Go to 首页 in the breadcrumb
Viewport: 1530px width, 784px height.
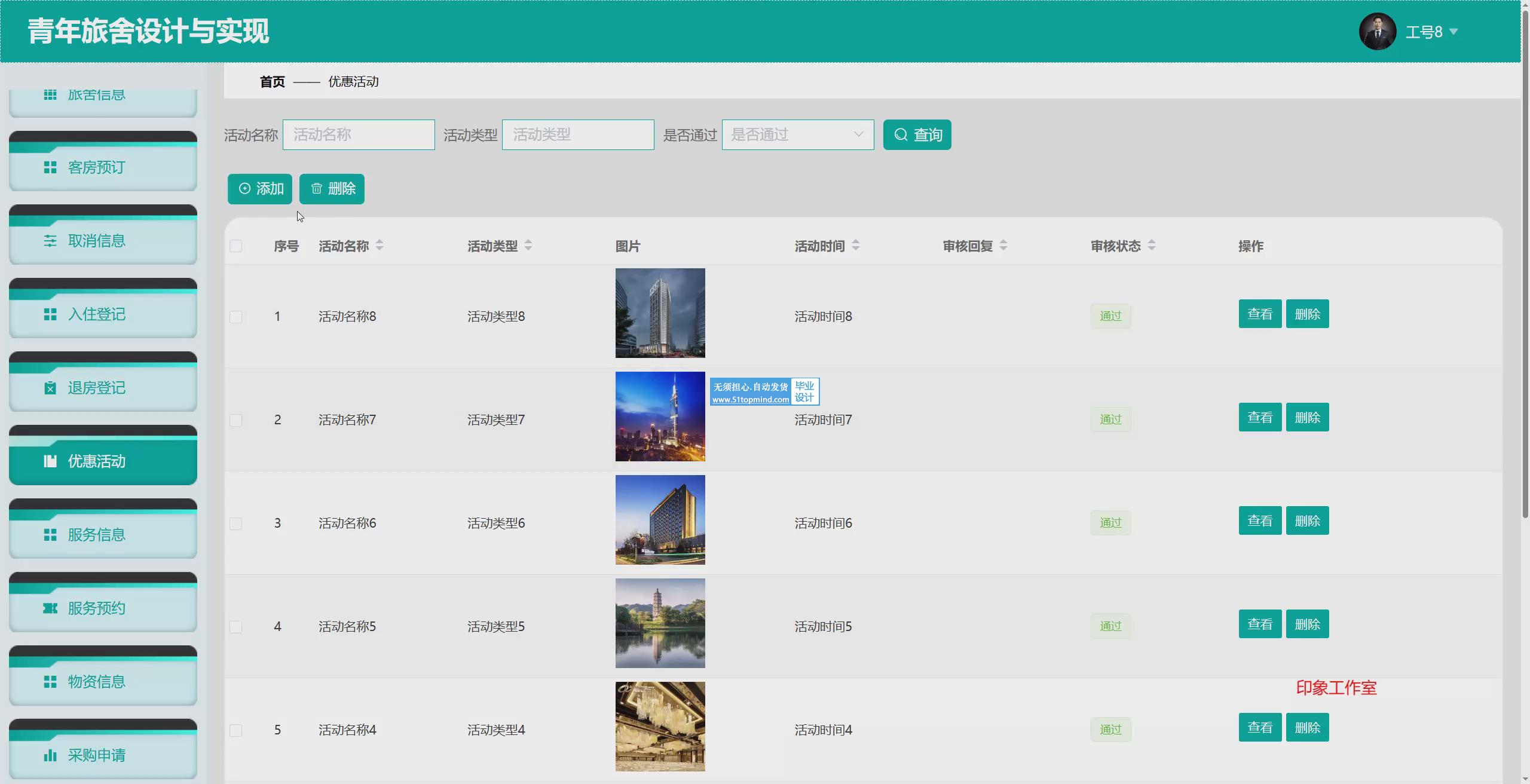point(272,82)
